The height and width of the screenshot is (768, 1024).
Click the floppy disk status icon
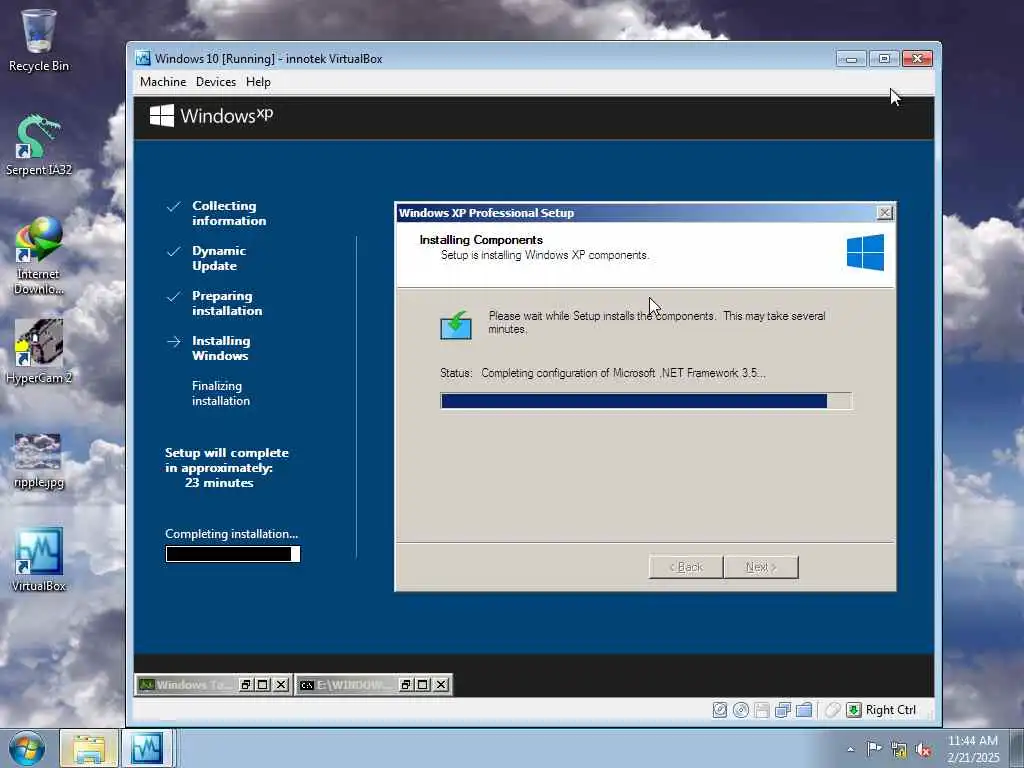tap(761, 710)
